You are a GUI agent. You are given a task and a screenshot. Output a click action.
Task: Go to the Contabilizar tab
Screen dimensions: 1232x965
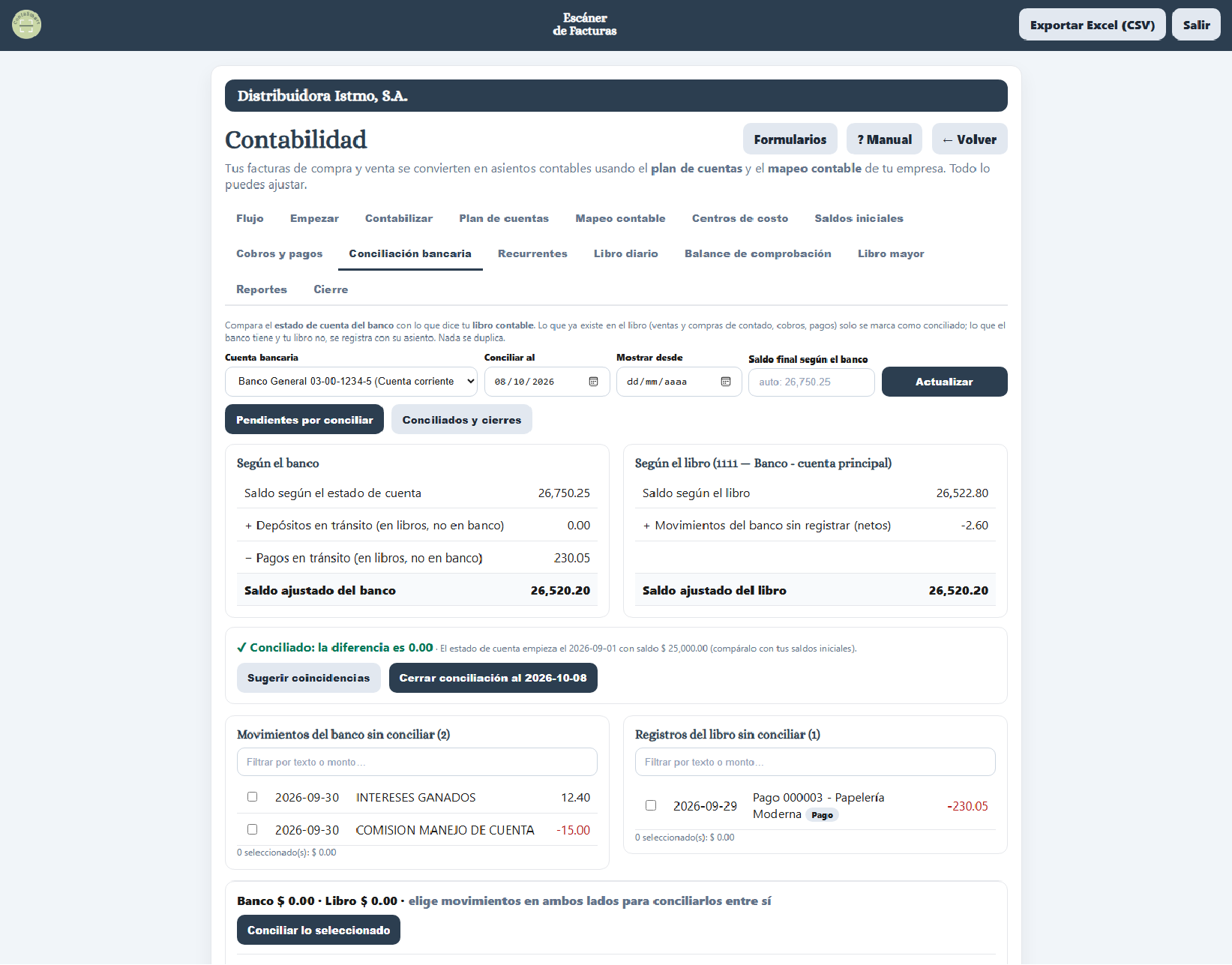[399, 218]
